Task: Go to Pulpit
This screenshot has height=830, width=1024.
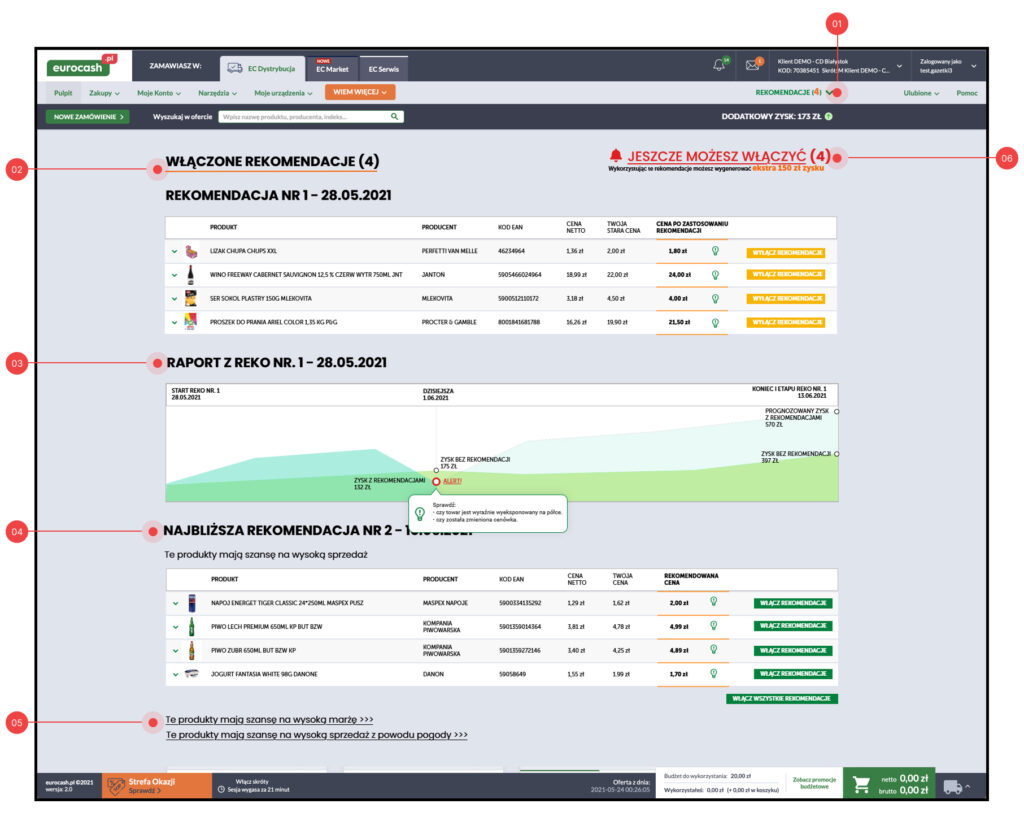Action: [63, 93]
